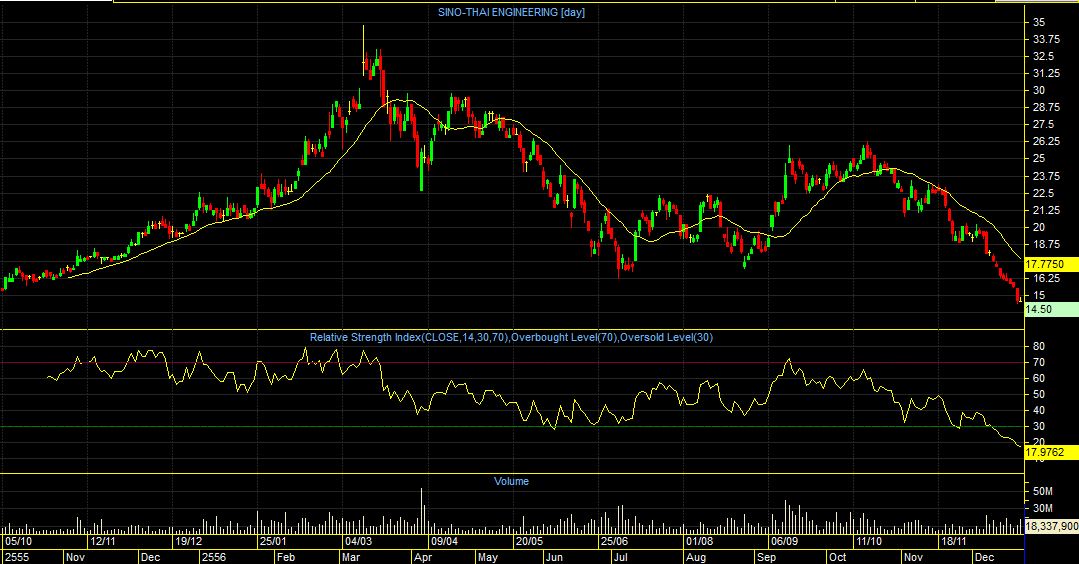Select the May month label

[x=487, y=557]
